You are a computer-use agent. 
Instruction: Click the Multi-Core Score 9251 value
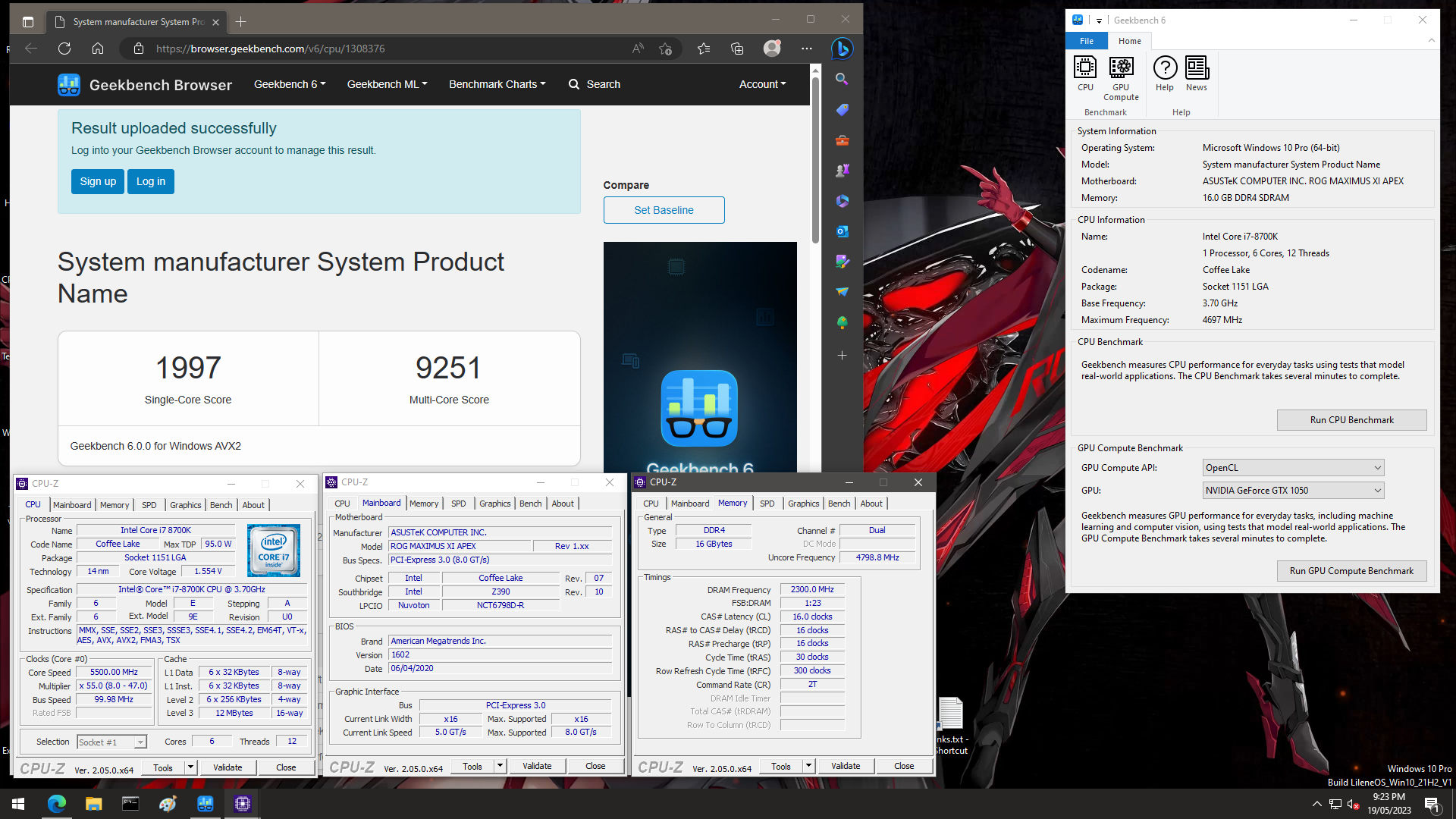[x=449, y=368]
